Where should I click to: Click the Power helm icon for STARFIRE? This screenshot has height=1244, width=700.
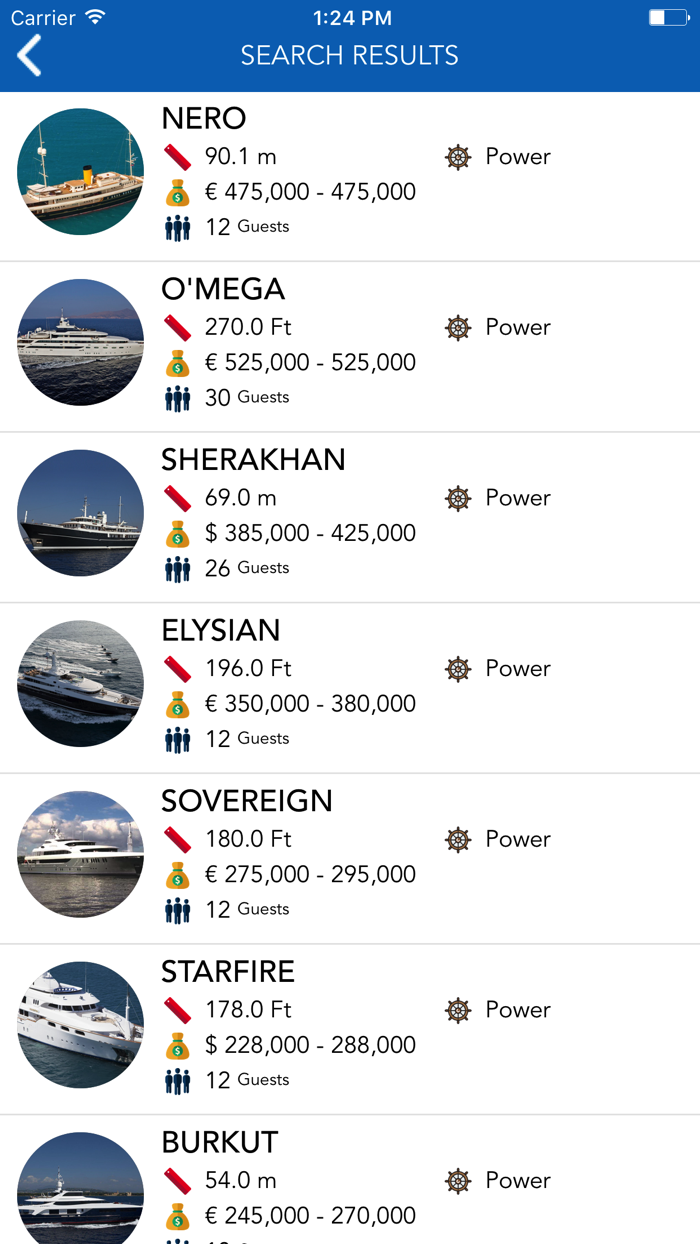(x=458, y=1010)
